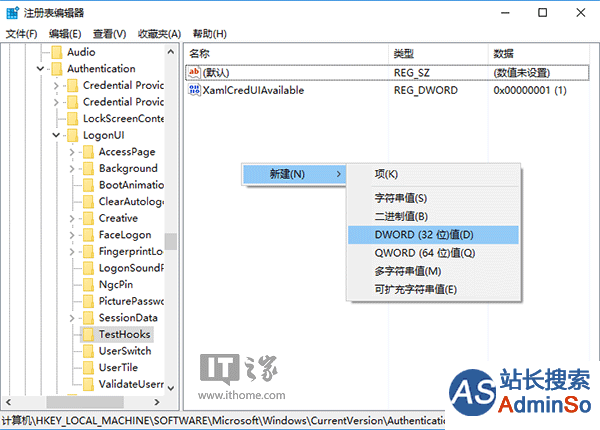Expand the AccessPage tree node
This screenshot has width=600, height=430.
coord(72,152)
